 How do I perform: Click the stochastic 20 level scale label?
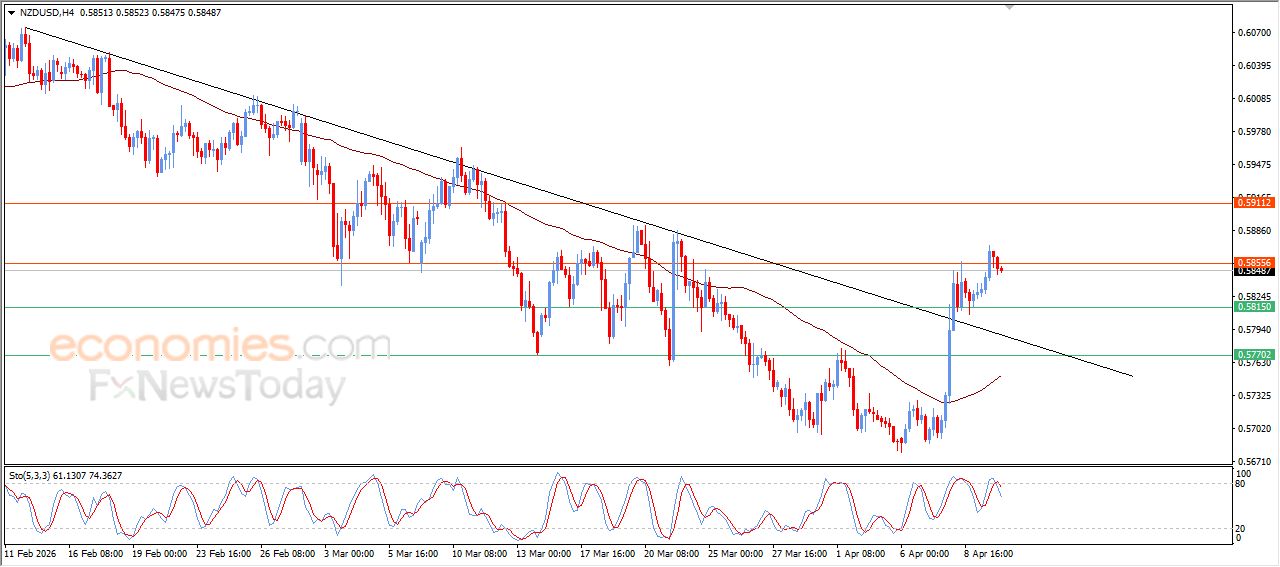pos(1242,528)
